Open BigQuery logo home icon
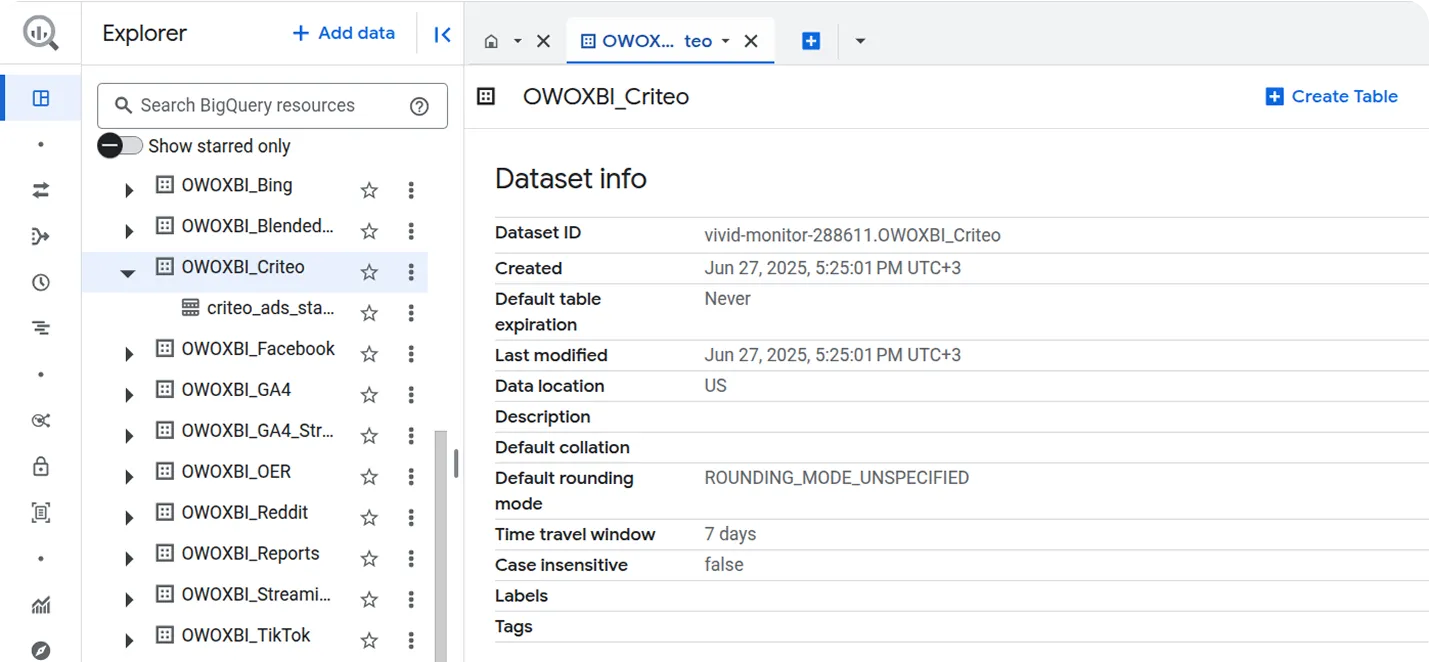Viewport: 1429px width, 662px height. (41, 33)
